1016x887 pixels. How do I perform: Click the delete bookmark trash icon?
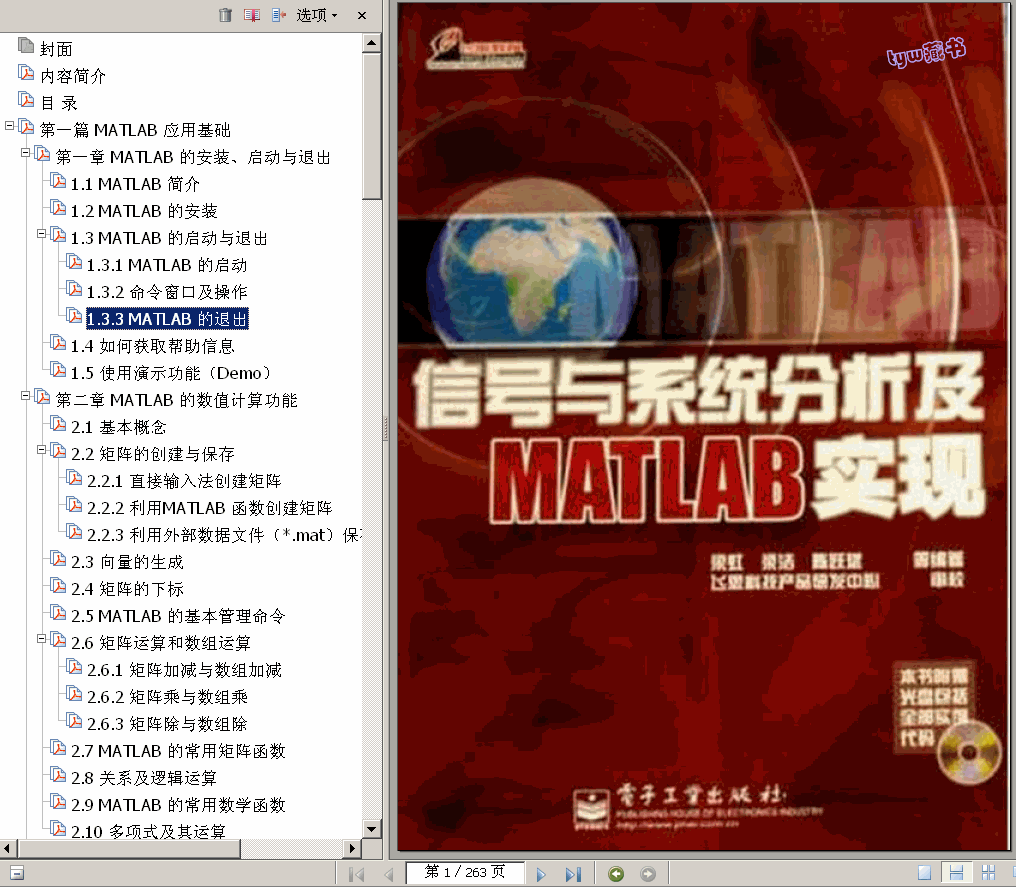point(225,15)
